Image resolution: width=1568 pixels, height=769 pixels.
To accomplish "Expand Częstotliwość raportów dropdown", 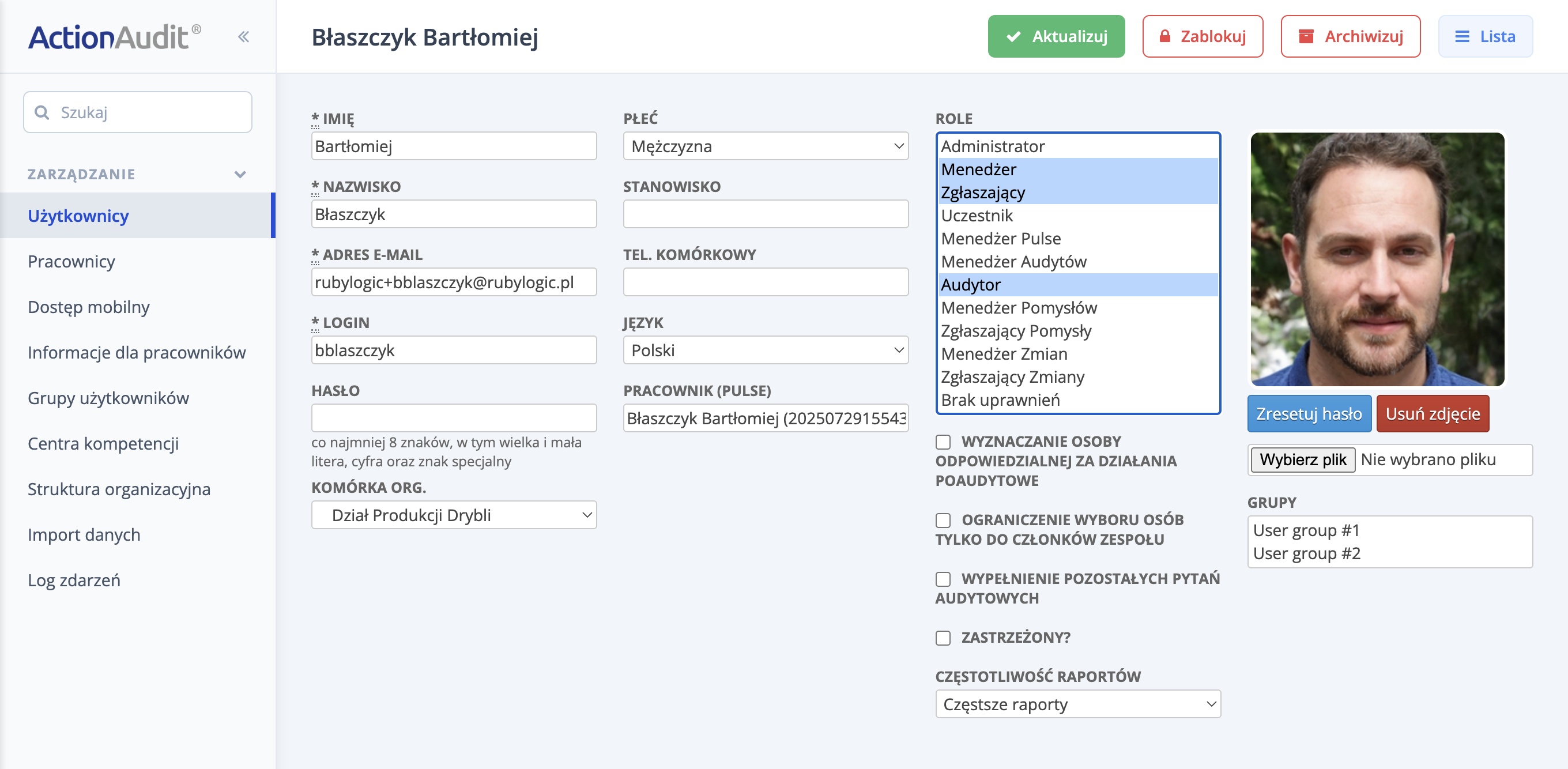I will click(1077, 704).
